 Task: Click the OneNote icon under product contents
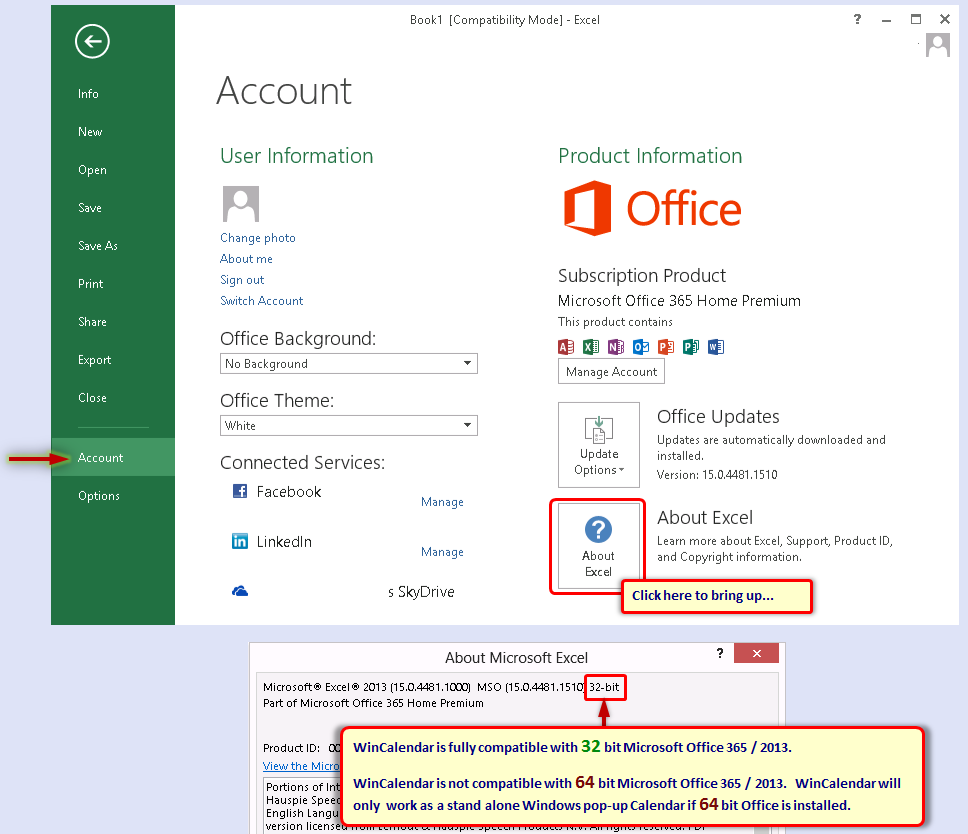[x=616, y=347]
